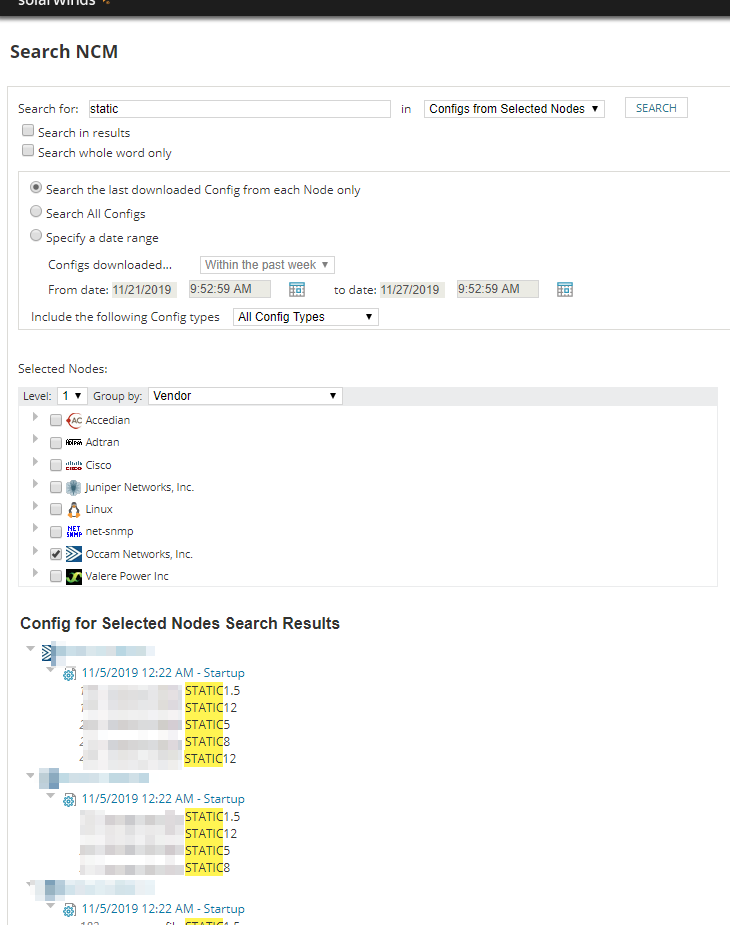Uncheck the Occam Networks, Inc. checkbox
The width and height of the screenshot is (730, 925).
[x=56, y=554]
